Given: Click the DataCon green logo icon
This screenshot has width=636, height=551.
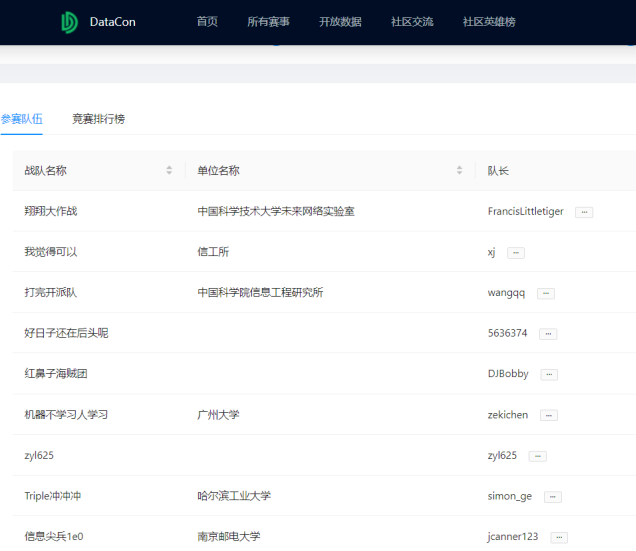Looking at the screenshot, I should pos(69,22).
